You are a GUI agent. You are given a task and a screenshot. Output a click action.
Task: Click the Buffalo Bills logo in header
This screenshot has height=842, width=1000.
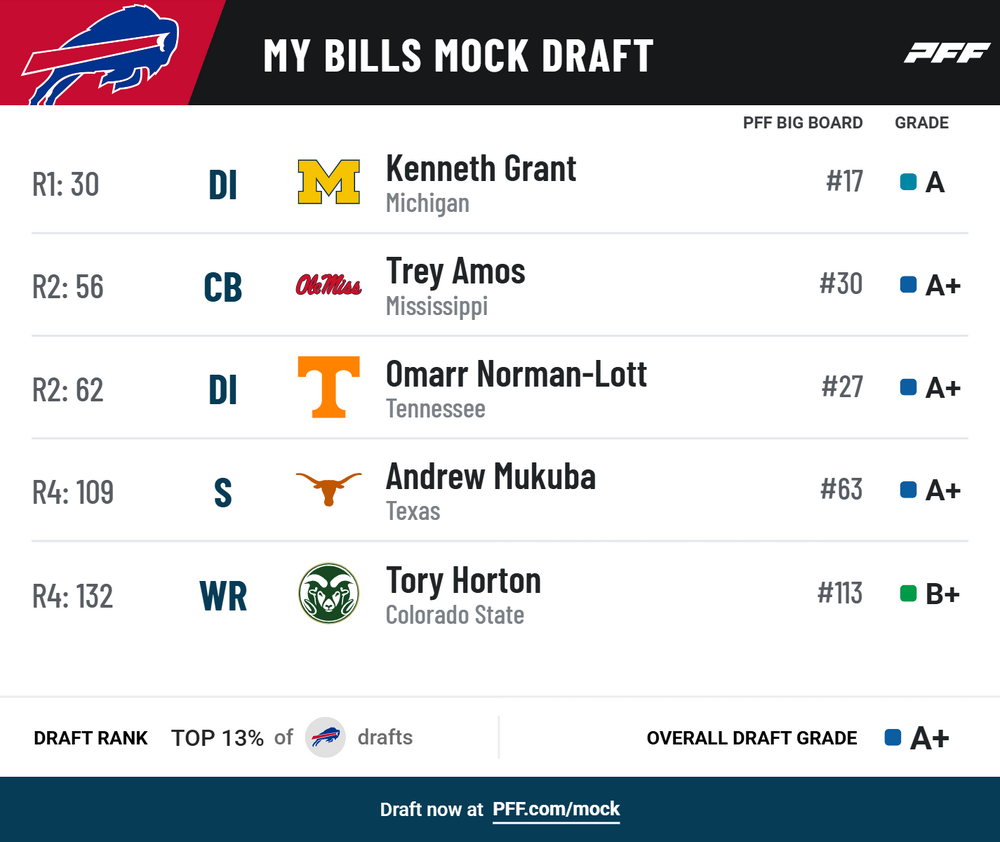[101, 54]
